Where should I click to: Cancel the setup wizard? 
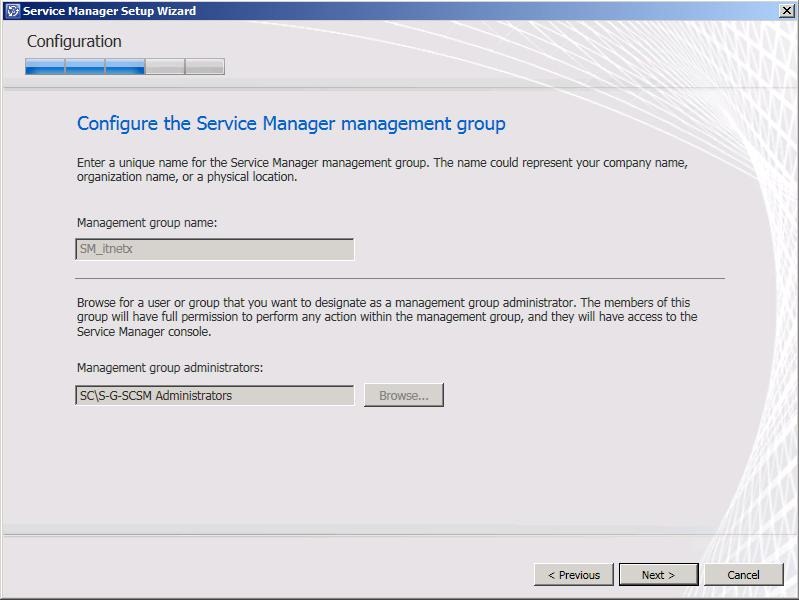pos(743,575)
